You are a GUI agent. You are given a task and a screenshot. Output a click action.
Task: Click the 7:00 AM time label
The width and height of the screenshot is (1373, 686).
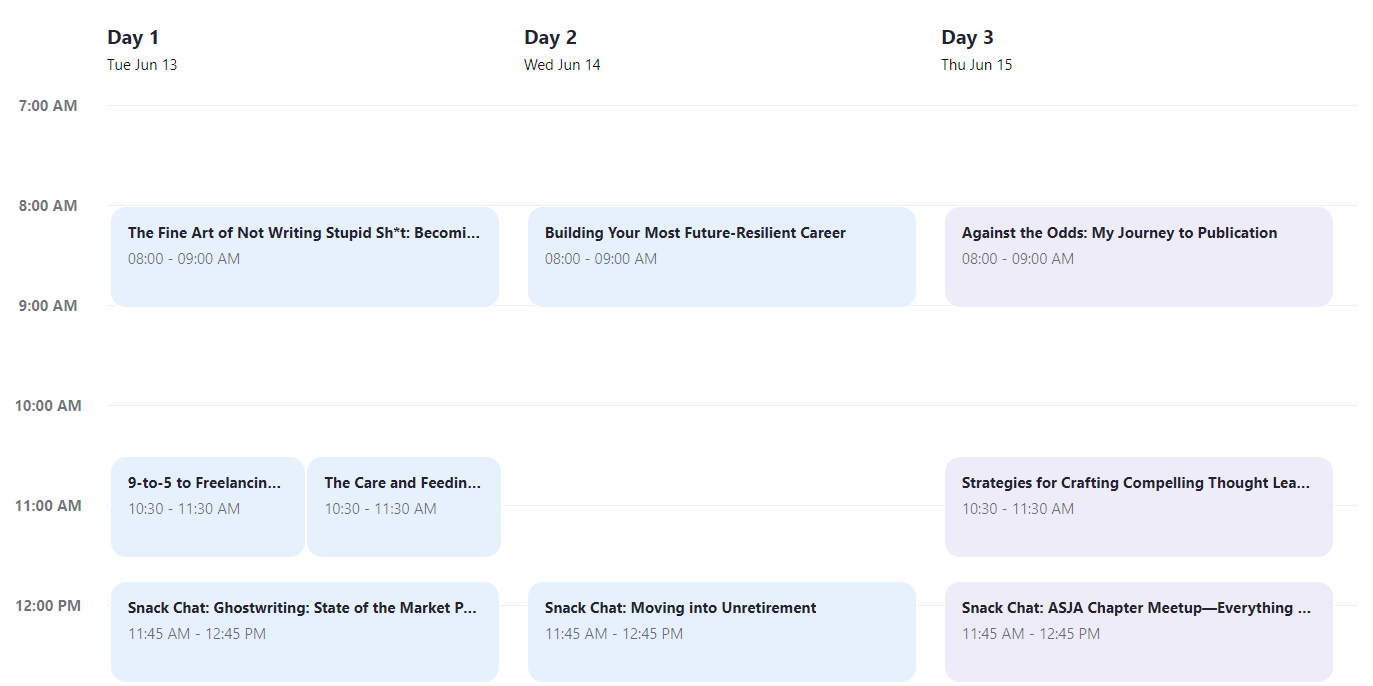47,105
